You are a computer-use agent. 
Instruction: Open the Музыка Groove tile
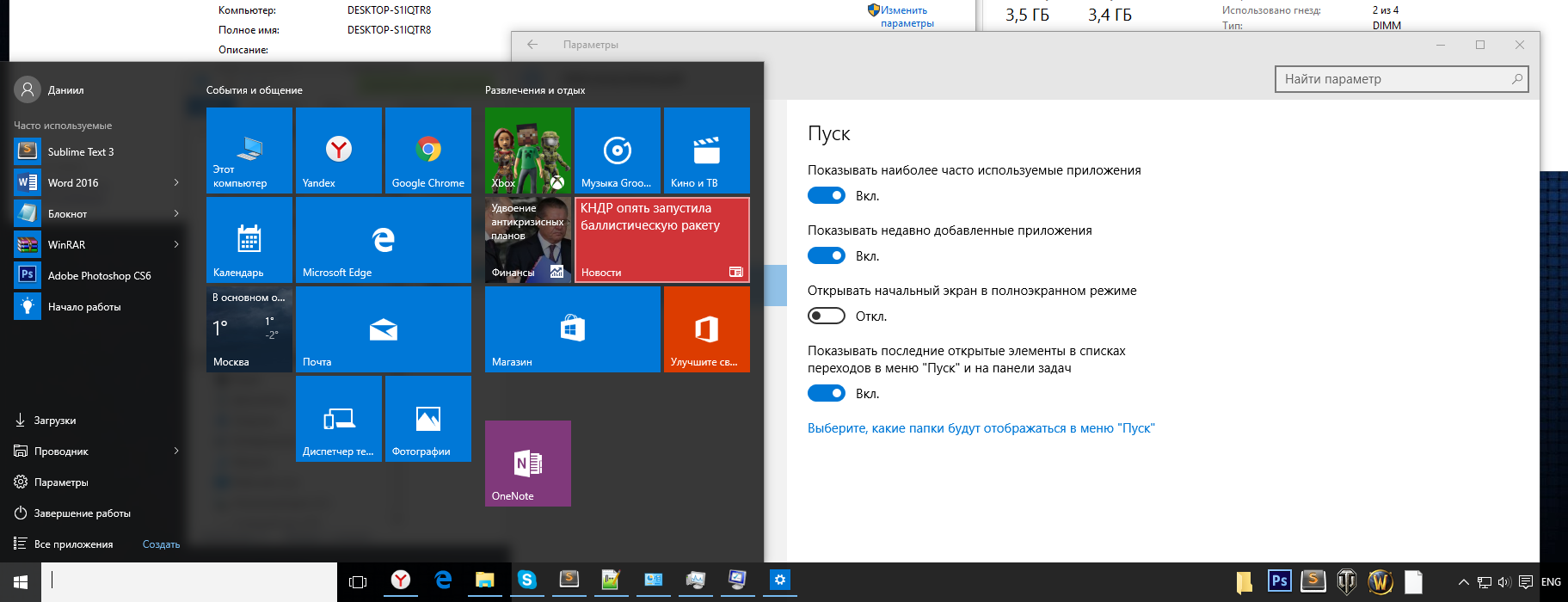pyautogui.click(x=618, y=150)
